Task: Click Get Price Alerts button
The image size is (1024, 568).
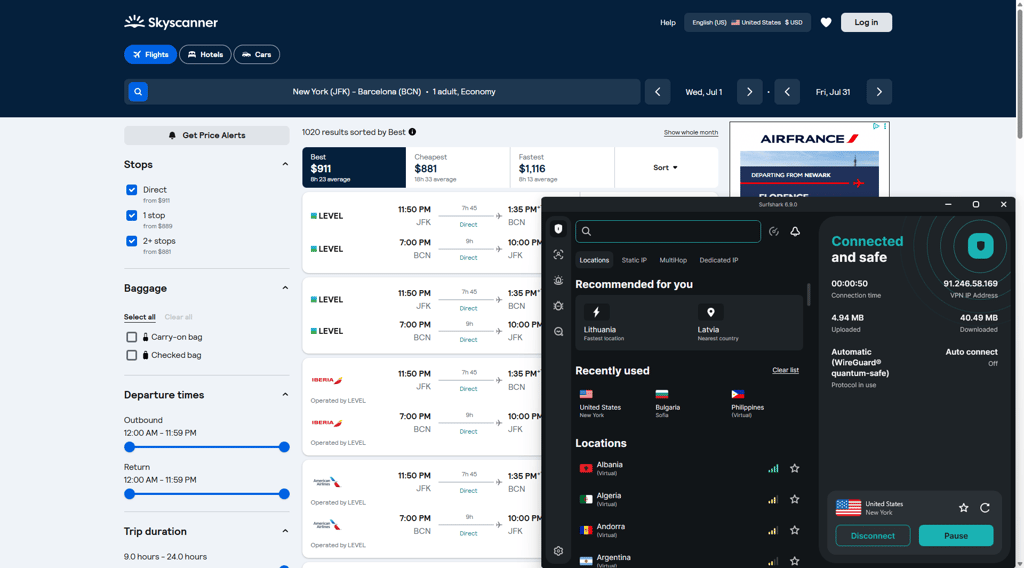Action: [x=206, y=135]
